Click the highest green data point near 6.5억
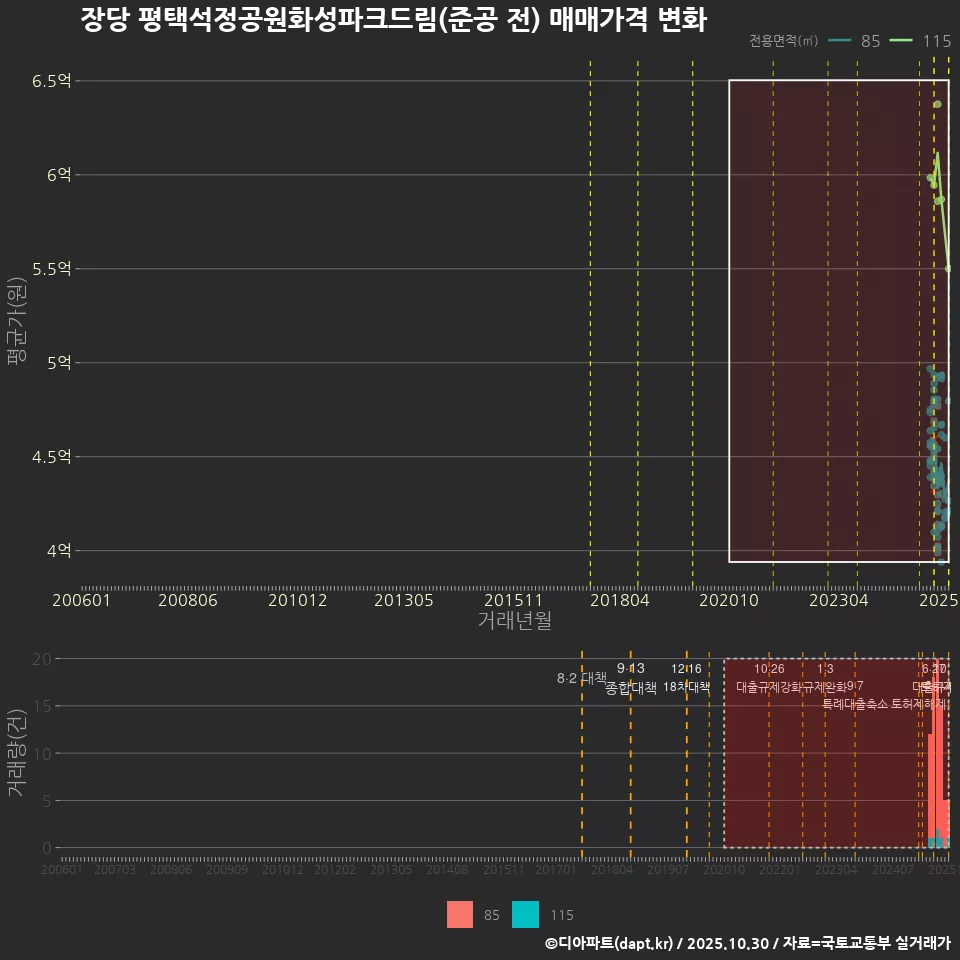Image resolution: width=960 pixels, height=960 pixels. pyautogui.click(x=937, y=102)
